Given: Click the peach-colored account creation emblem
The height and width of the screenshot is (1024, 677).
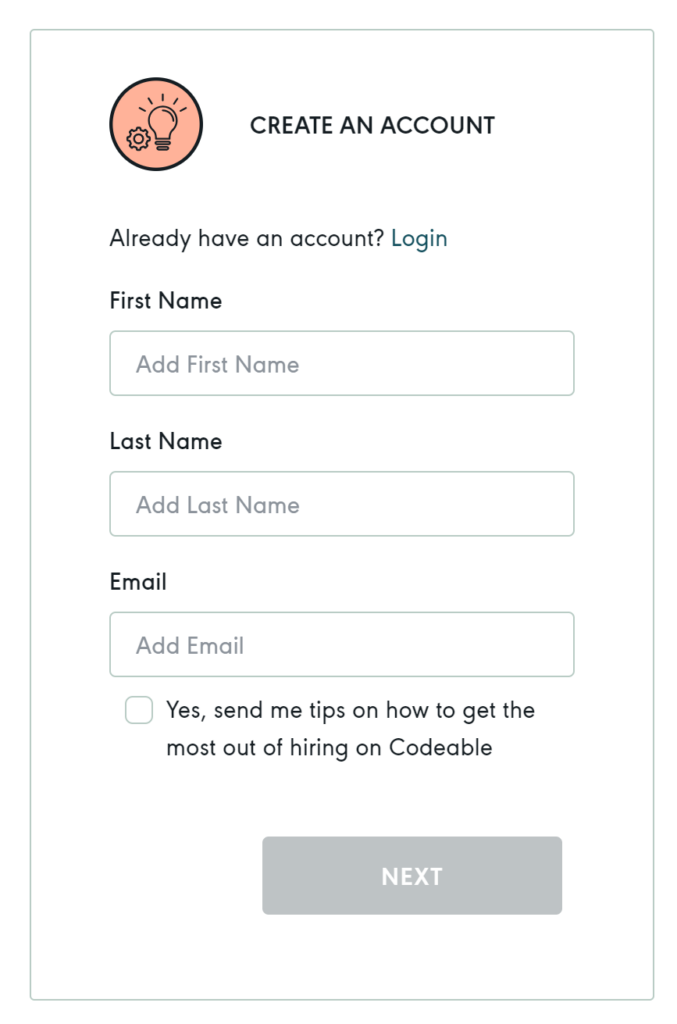Looking at the screenshot, I should tap(155, 122).
